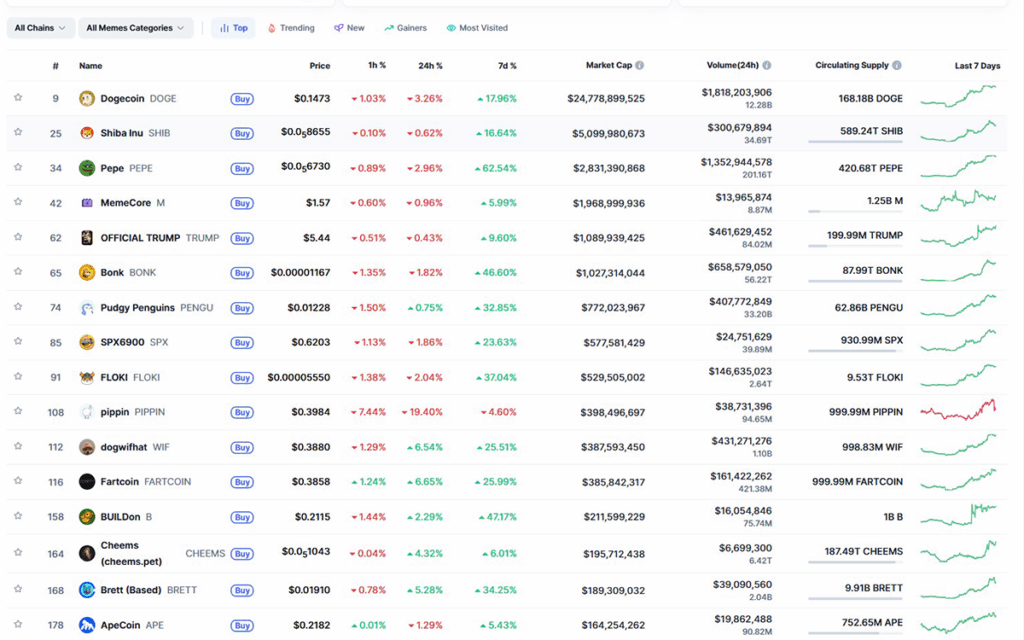The image size is (1024, 640).
Task: Click the Dogecoin coin logo icon
Action: pyautogui.click(x=87, y=99)
